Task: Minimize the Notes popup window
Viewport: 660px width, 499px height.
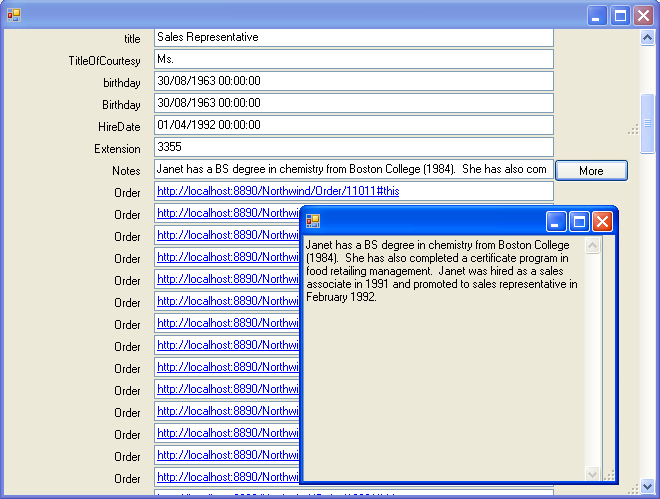Action: click(x=556, y=221)
